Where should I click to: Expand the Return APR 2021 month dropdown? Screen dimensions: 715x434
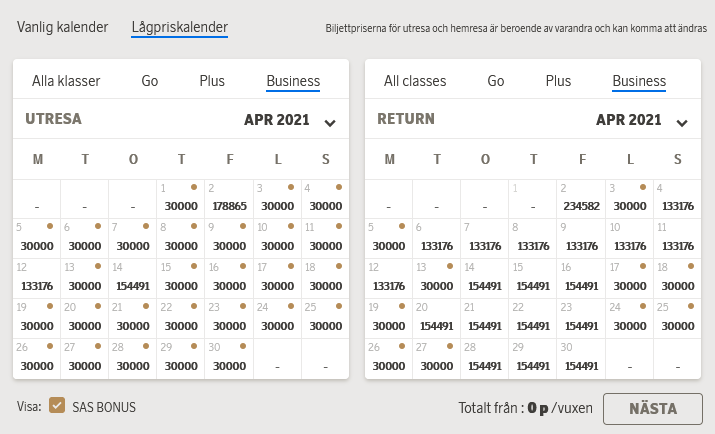(682, 123)
